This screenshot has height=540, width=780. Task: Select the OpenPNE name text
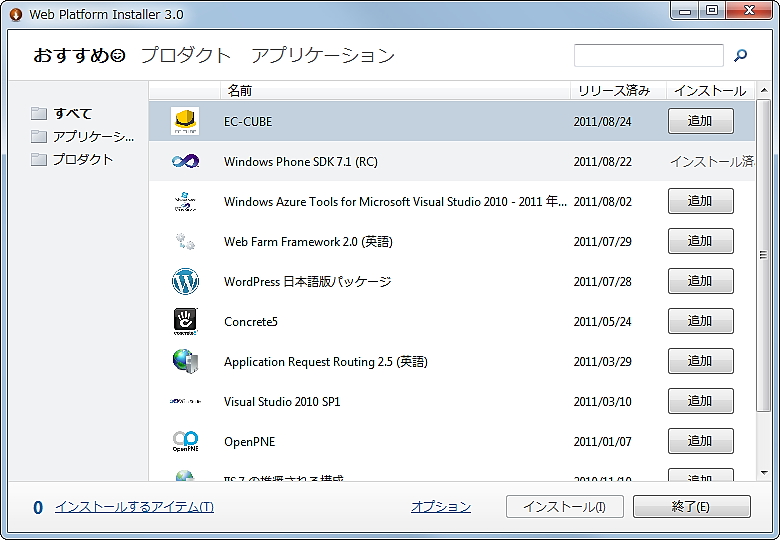pos(249,442)
